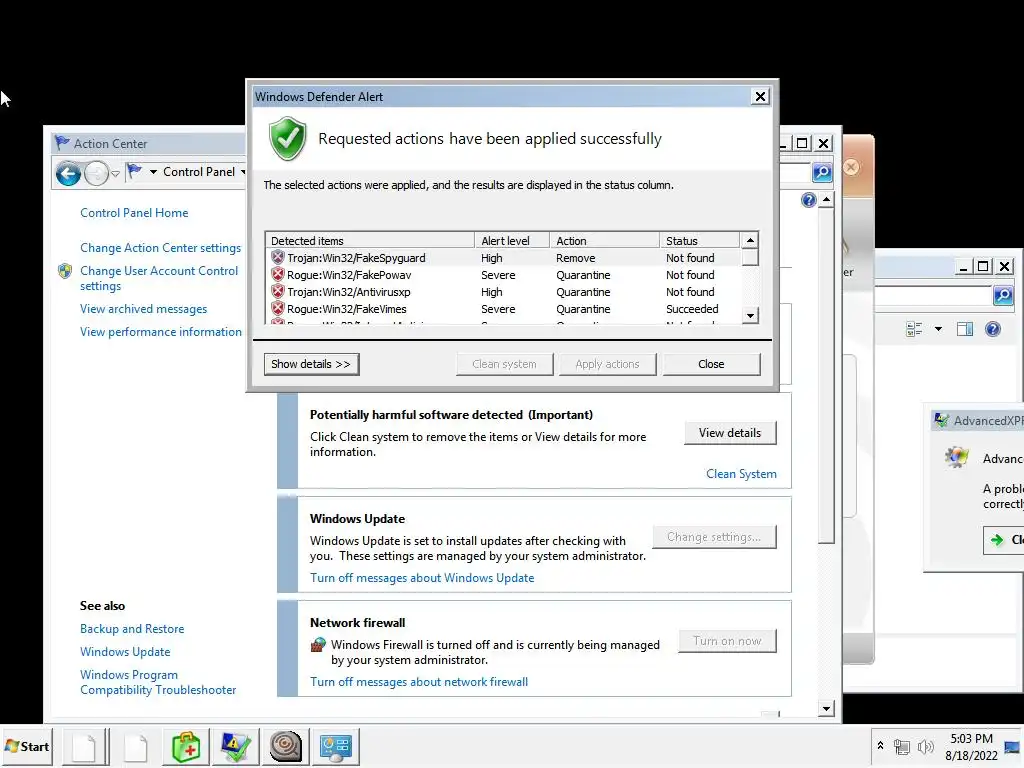The height and width of the screenshot is (768, 1024).
Task: Click the disabled Apply actions button
Action: pyautogui.click(x=607, y=364)
